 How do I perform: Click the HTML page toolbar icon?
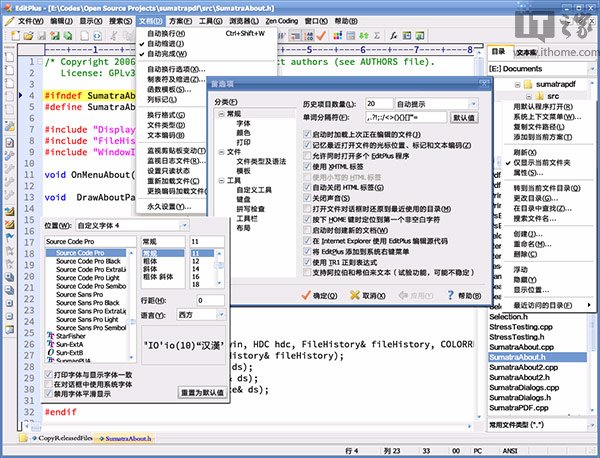(97, 36)
